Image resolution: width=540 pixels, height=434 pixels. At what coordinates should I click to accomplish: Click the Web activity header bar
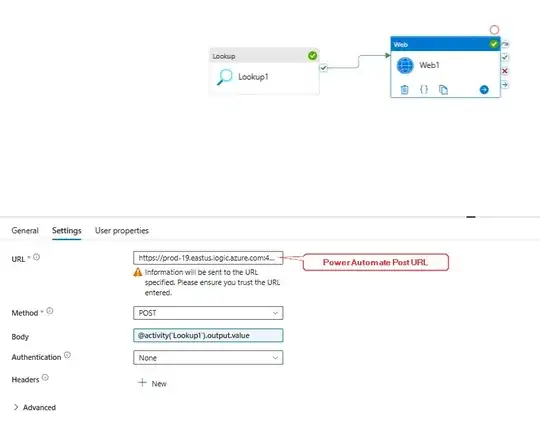tap(445, 44)
